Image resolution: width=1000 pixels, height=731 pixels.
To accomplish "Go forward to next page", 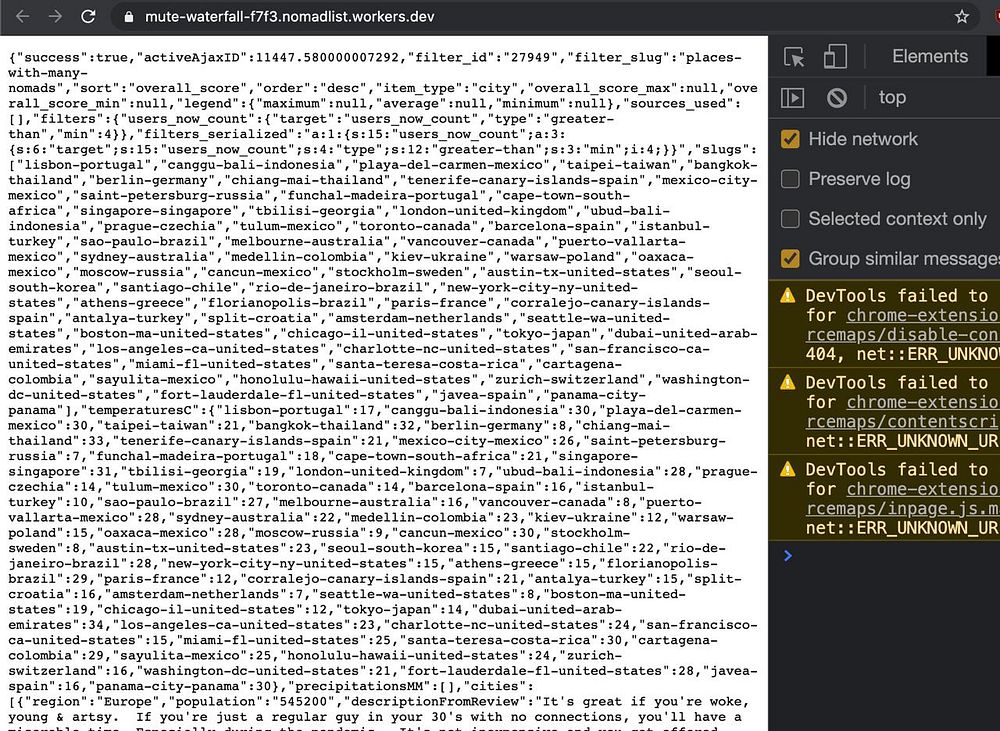I will pyautogui.click(x=55, y=17).
